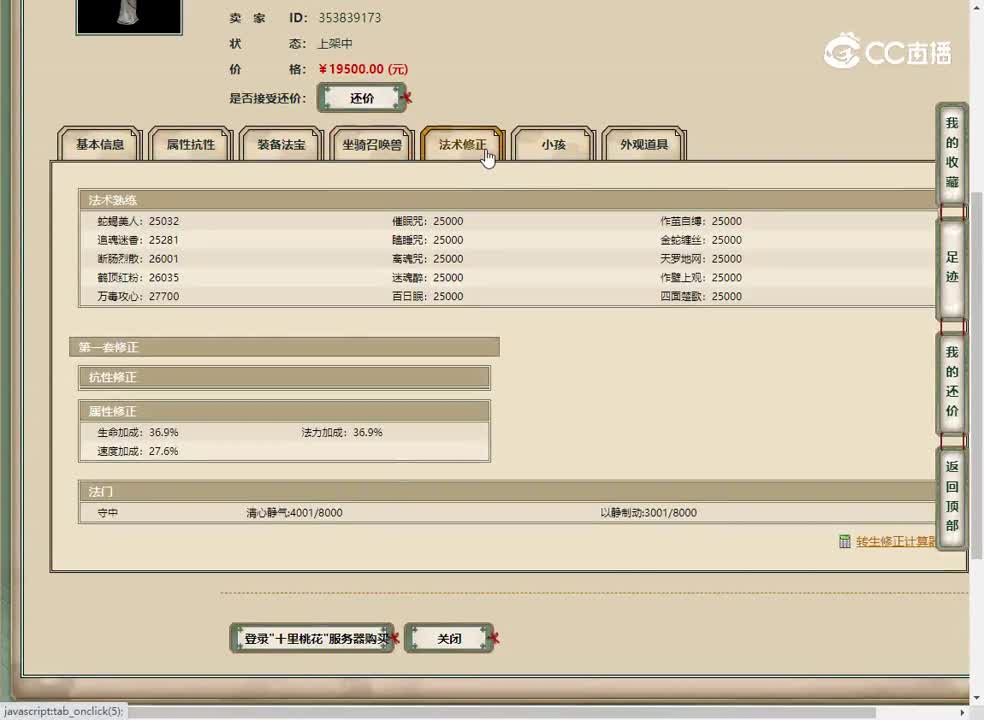Click the 迷魂醉: 25000 entry
The height and width of the screenshot is (720, 984).
pyautogui.click(x=427, y=277)
